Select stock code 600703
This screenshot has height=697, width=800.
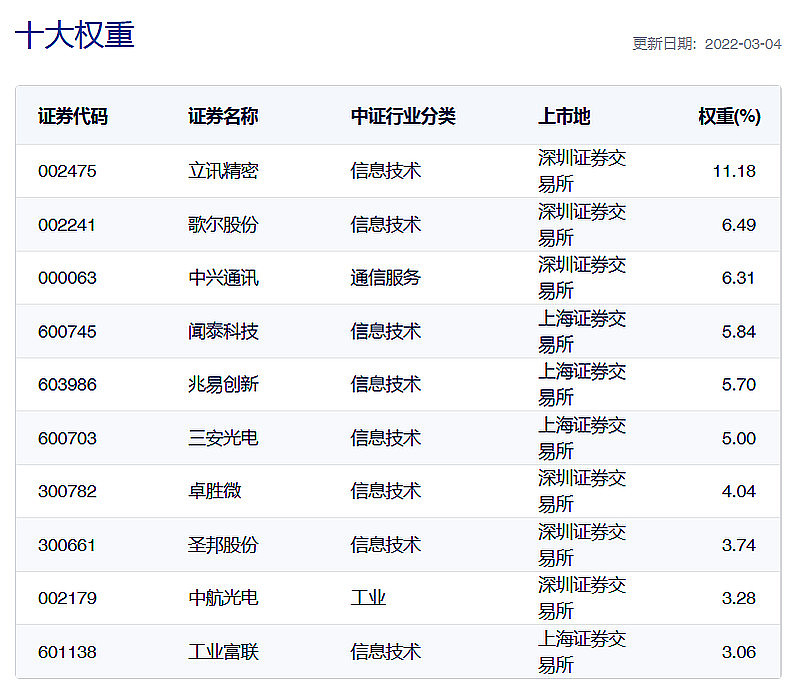[67, 438]
